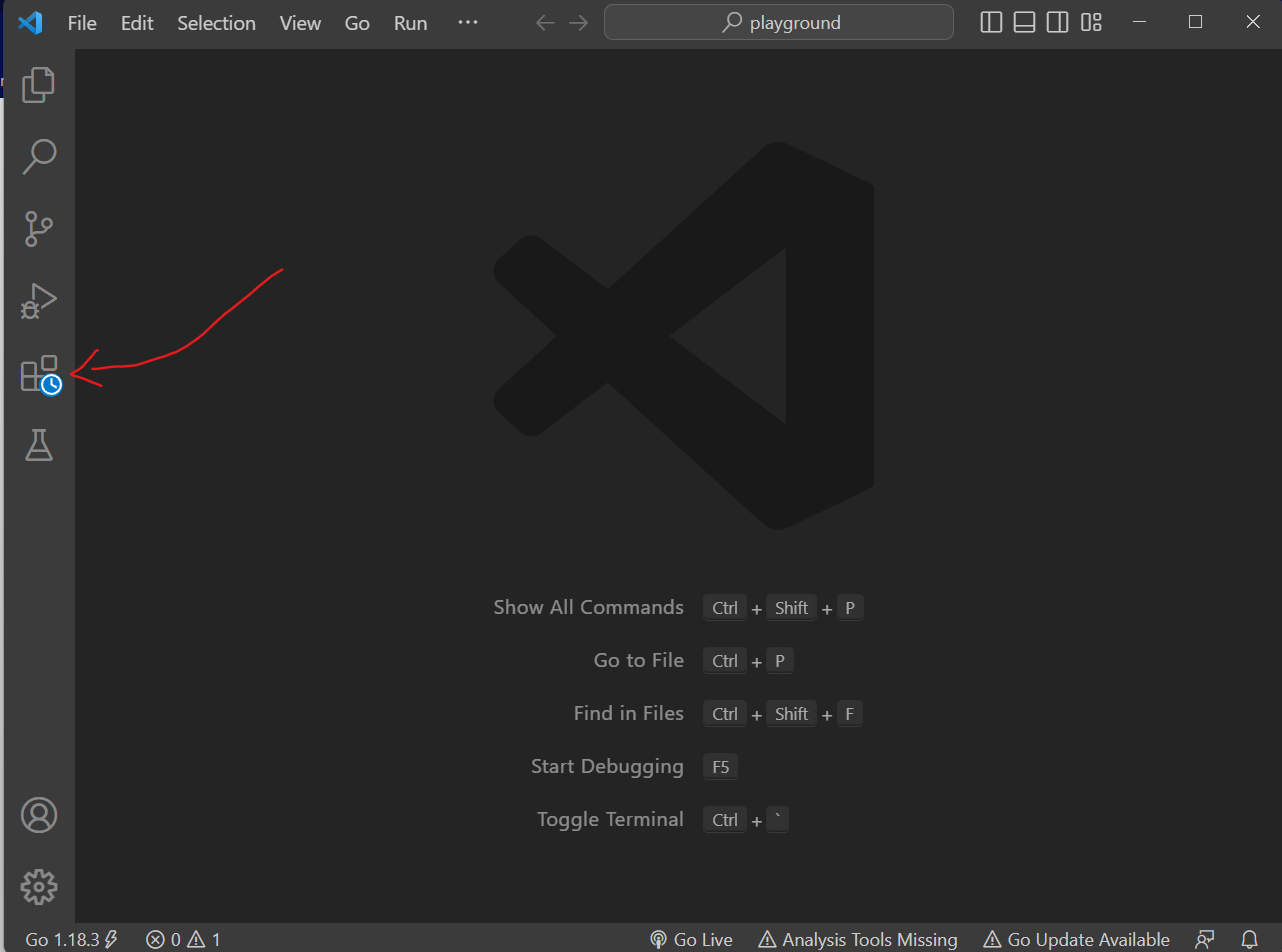Toggle the primary side bar
The width and height of the screenshot is (1282, 952).
tap(991, 21)
